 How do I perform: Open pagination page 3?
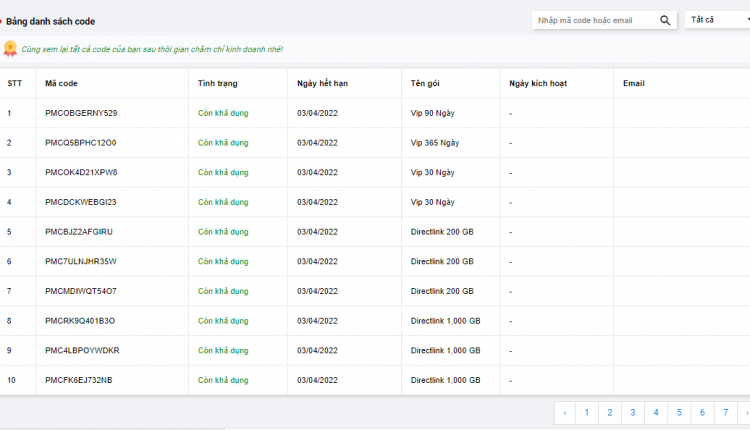coord(633,413)
